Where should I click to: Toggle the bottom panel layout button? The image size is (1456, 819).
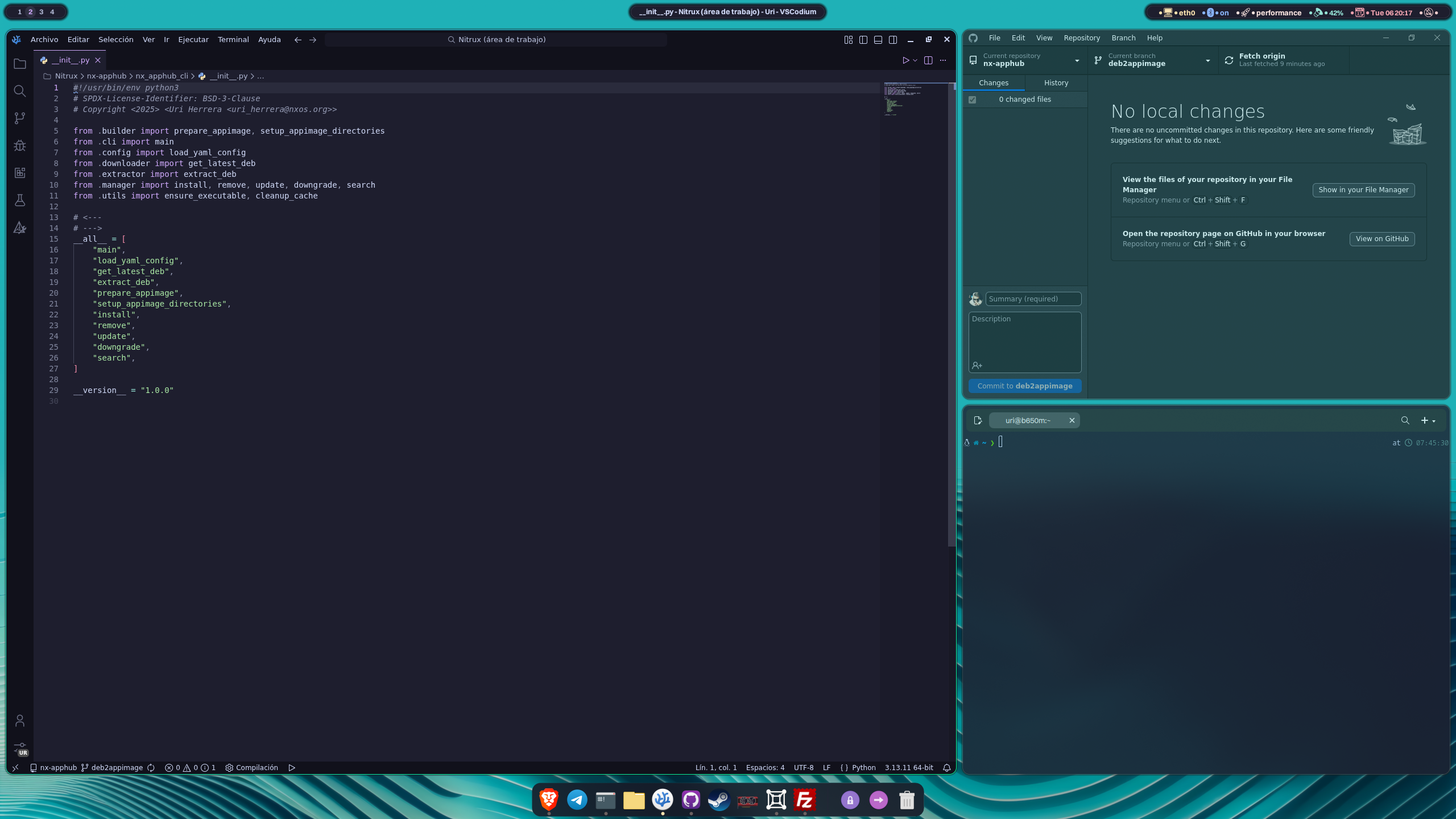(878, 40)
